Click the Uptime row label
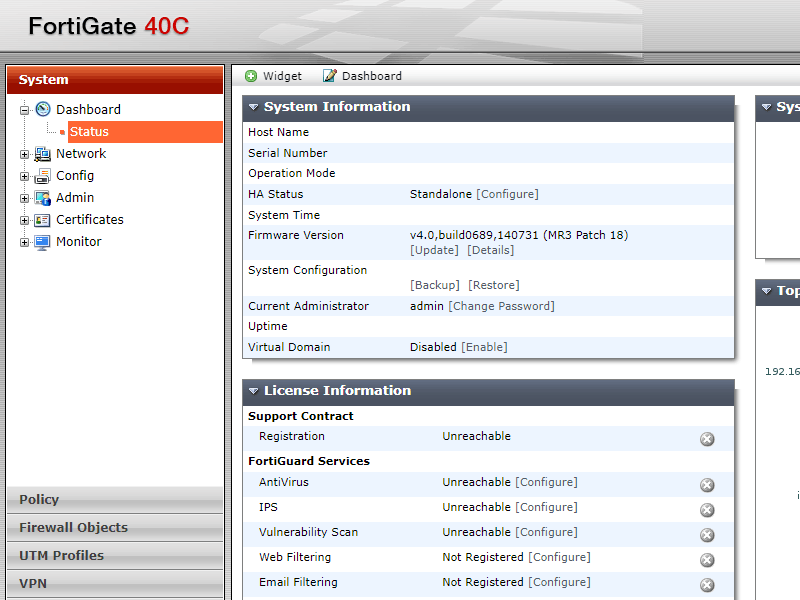This screenshot has height=600, width=800. click(268, 327)
